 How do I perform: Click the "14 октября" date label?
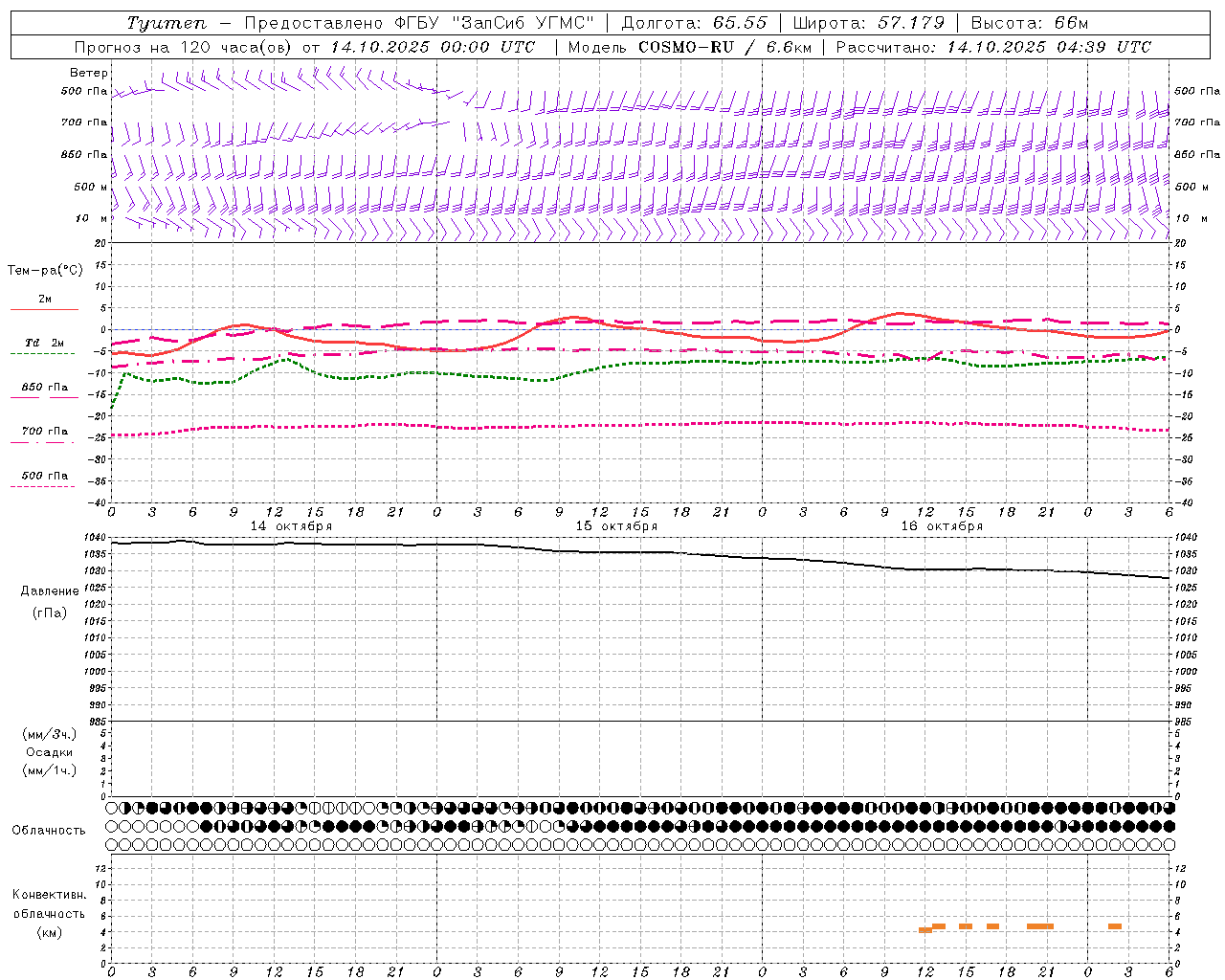292,526
